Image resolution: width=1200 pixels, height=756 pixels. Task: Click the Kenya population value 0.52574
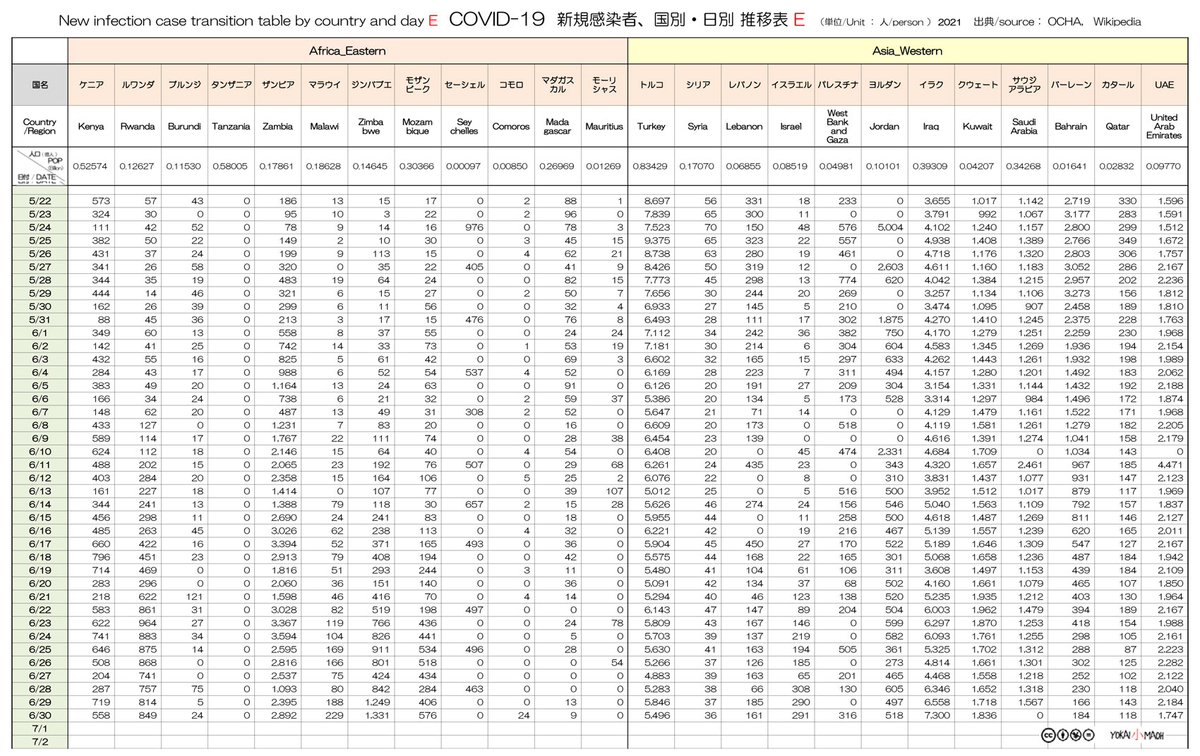[x=91, y=167]
